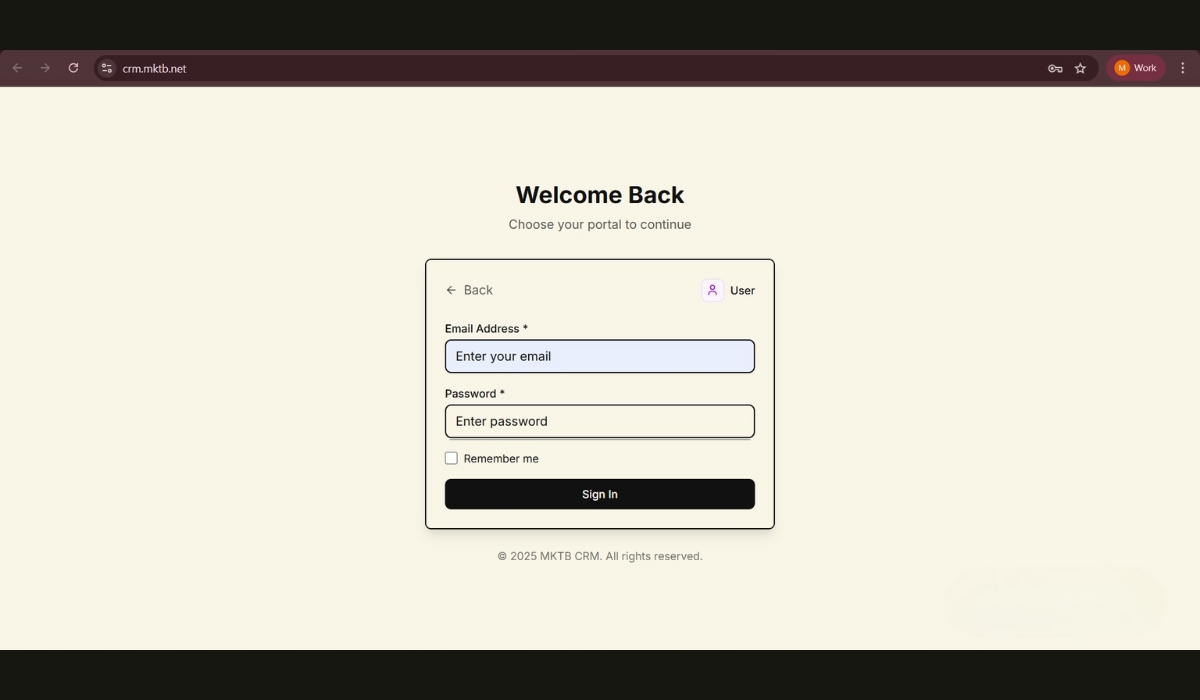1200x700 pixels.
Task: Open the Chrome three-dot menu
Action: [1183, 68]
